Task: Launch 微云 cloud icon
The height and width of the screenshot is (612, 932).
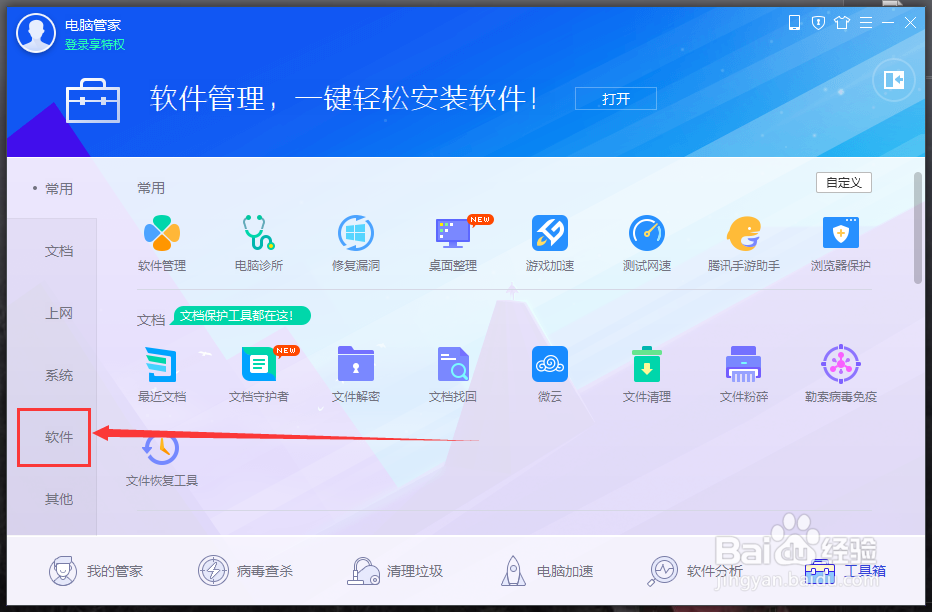Action: click(550, 364)
